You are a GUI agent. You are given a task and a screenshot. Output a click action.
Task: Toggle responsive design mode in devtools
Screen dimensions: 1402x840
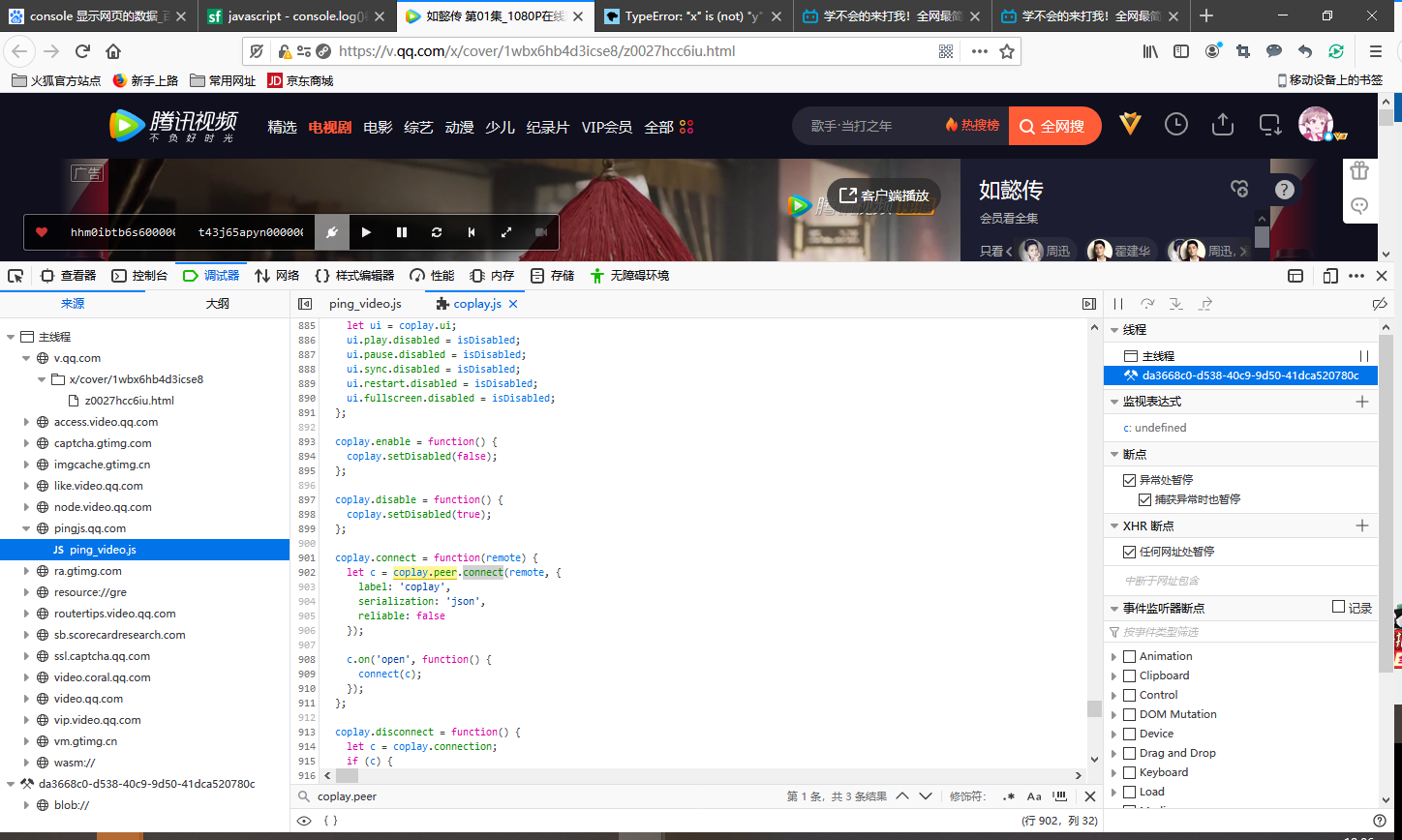pyautogui.click(x=1330, y=276)
